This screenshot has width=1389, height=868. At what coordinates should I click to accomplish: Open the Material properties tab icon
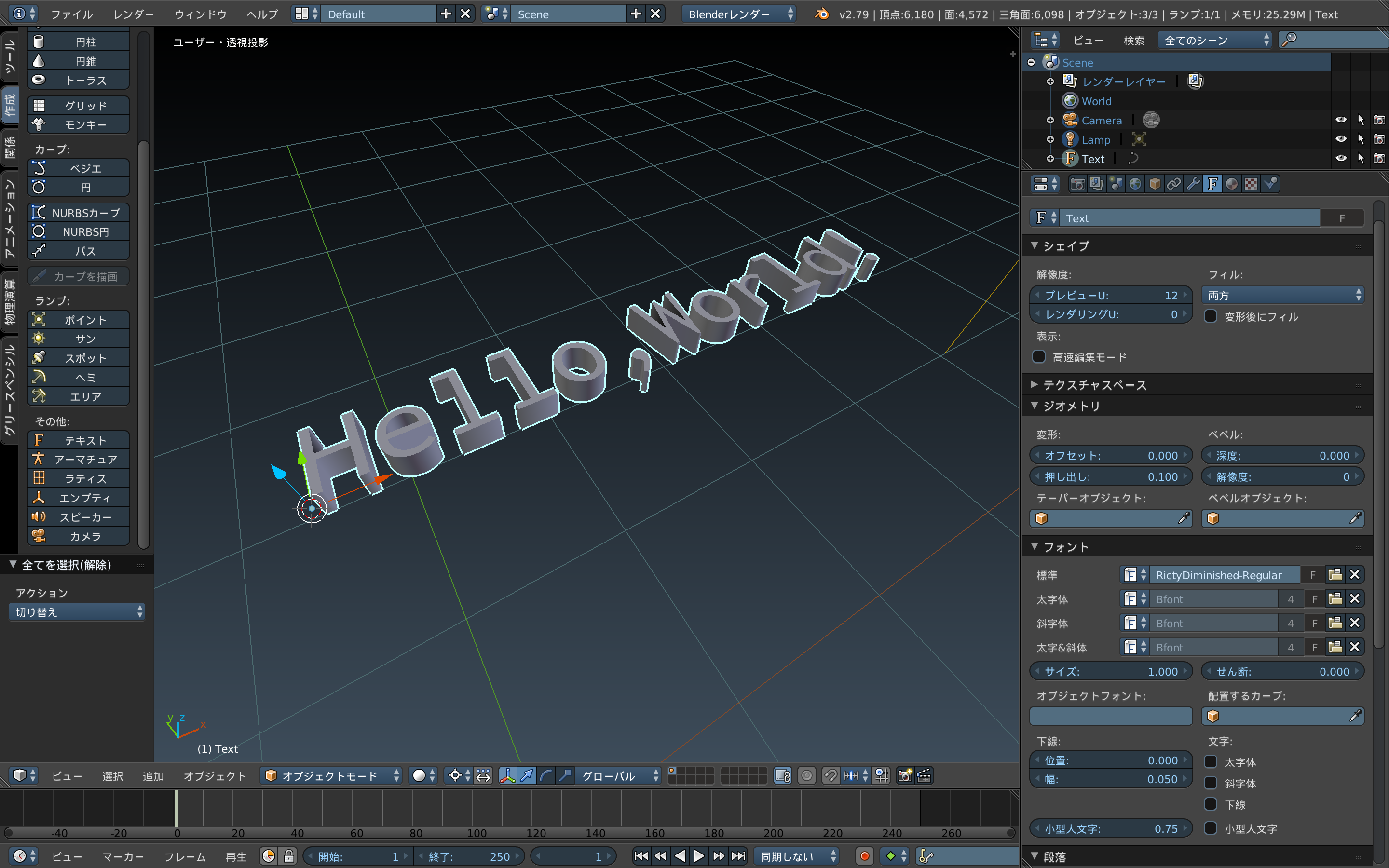tap(1231, 184)
